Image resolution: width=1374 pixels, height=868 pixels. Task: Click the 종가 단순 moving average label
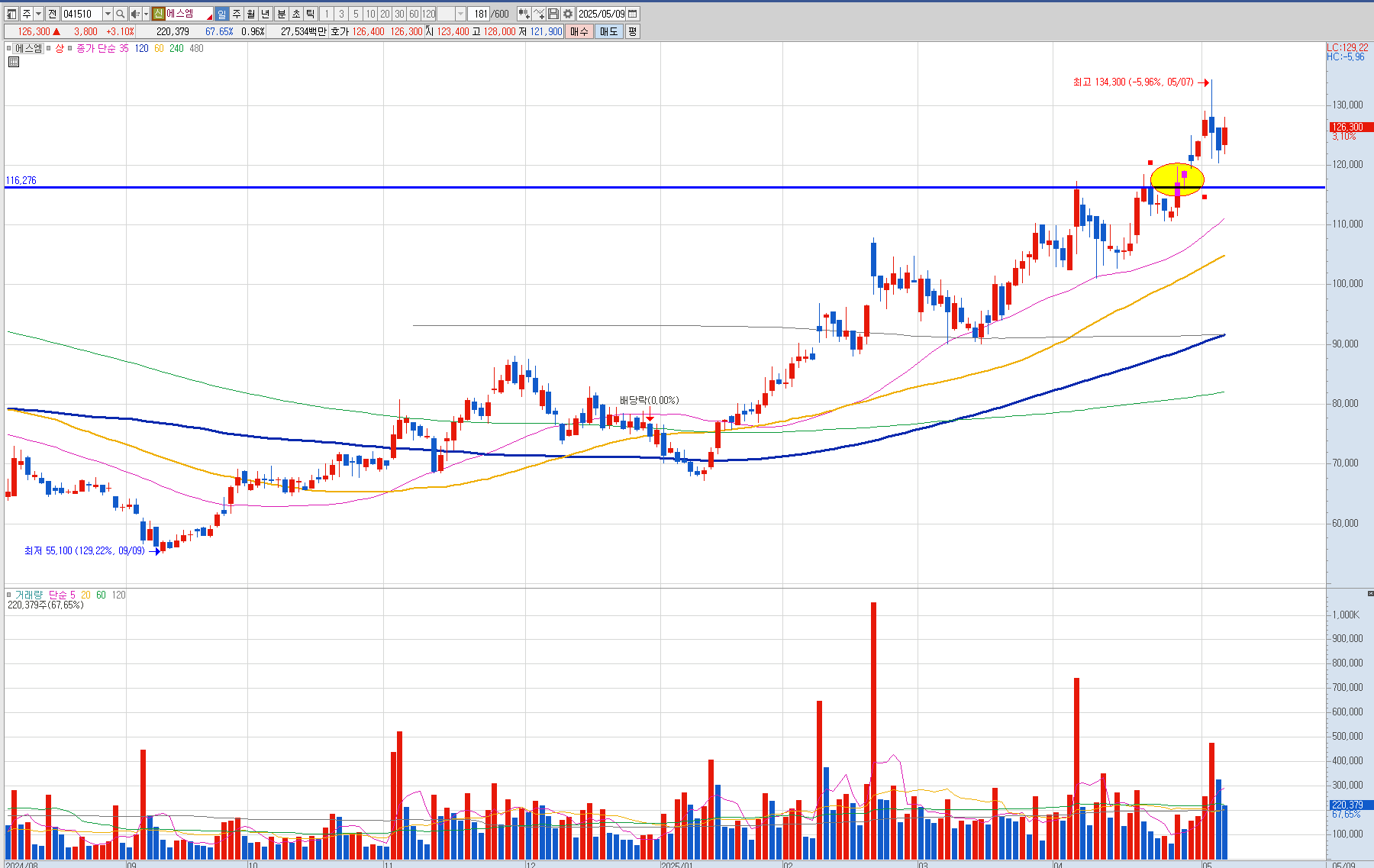[96, 48]
